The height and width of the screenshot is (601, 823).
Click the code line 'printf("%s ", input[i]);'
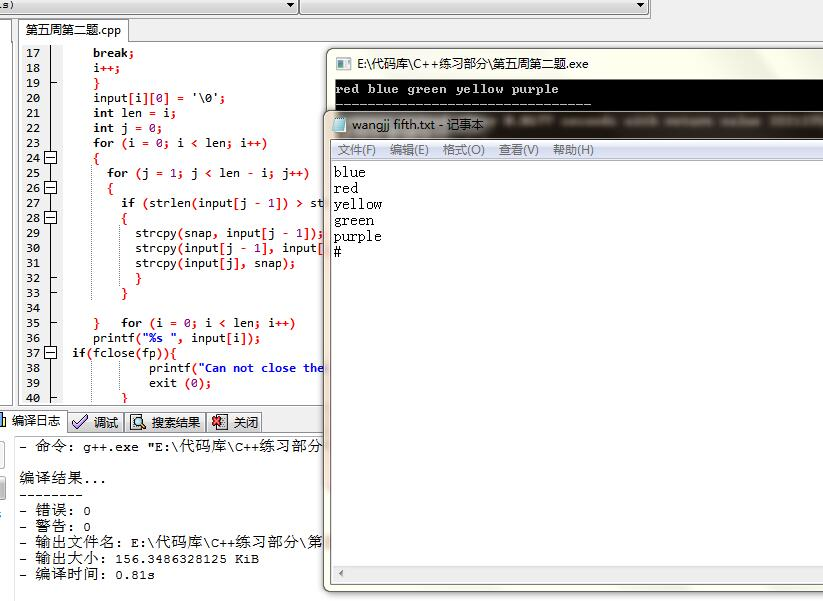[176, 339]
